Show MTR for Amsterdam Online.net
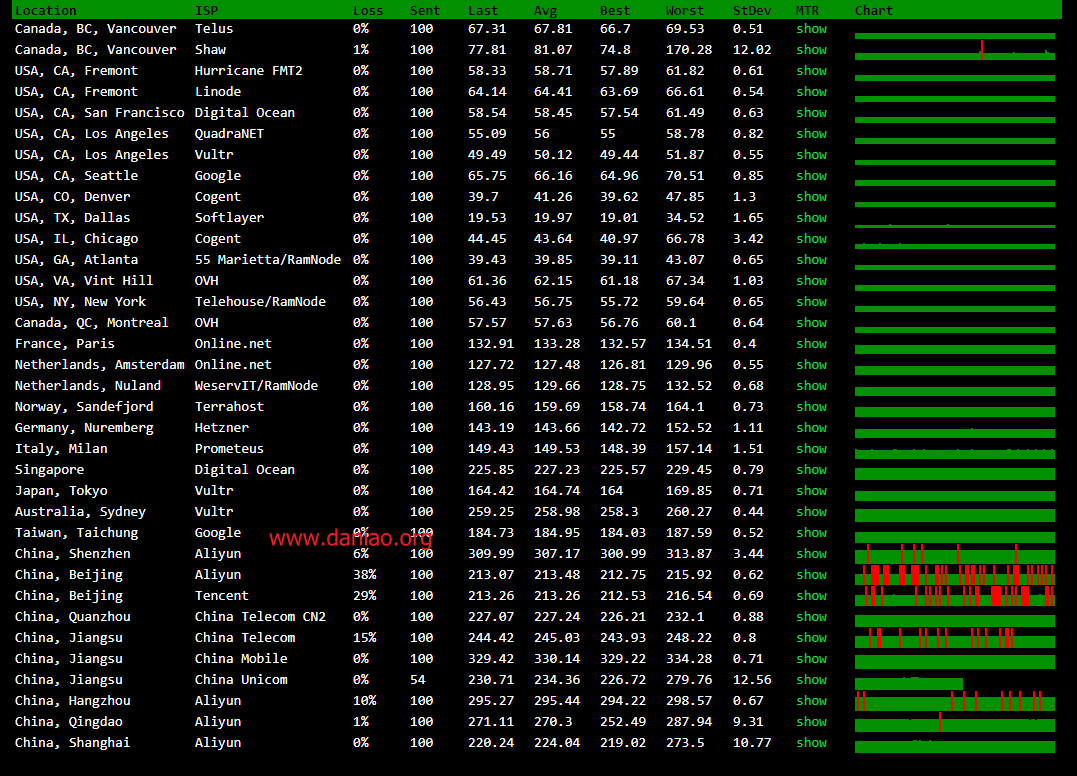The height and width of the screenshot is (776, 1077). click(x=811, y=365)
